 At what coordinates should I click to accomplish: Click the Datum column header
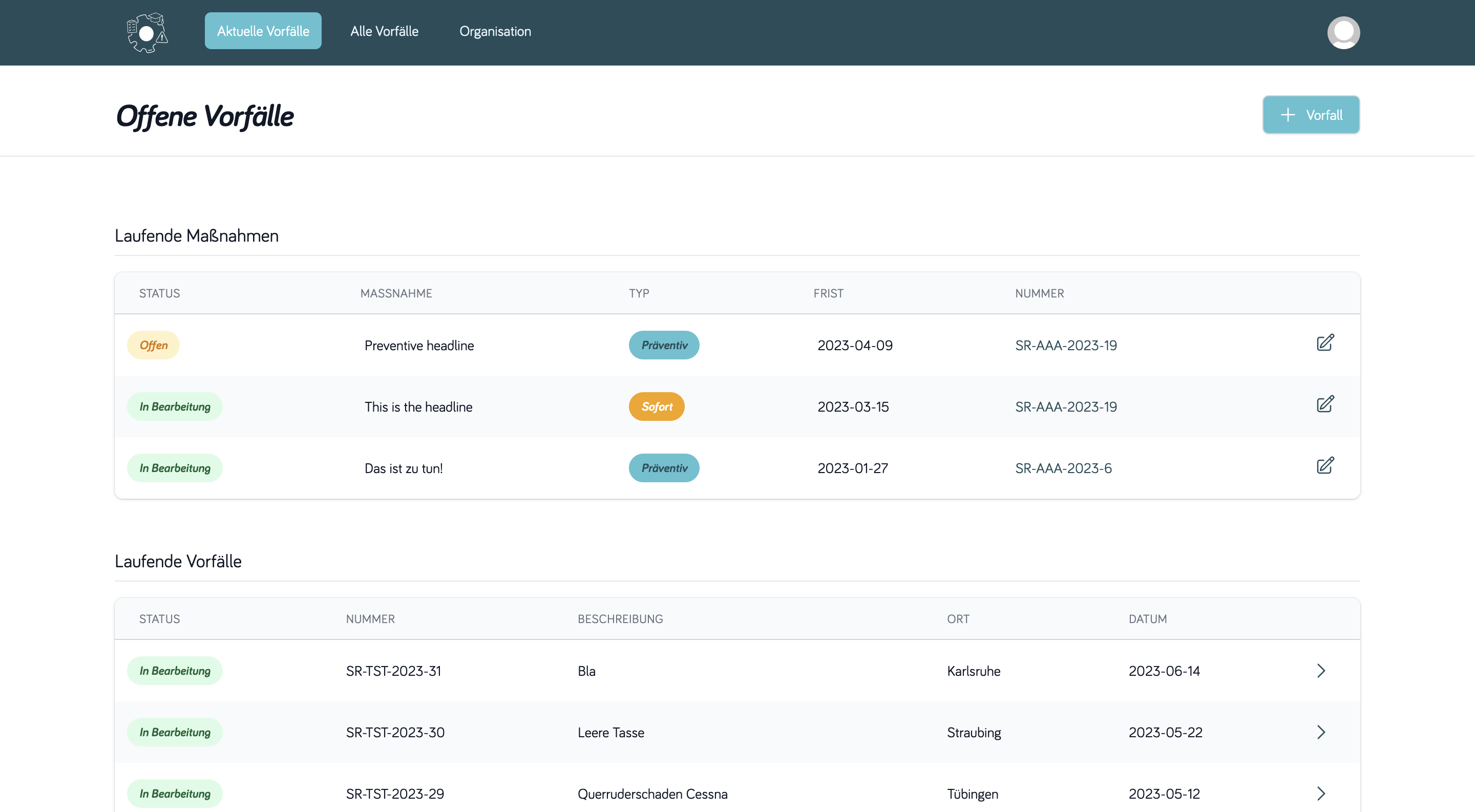pos(1147,619)
